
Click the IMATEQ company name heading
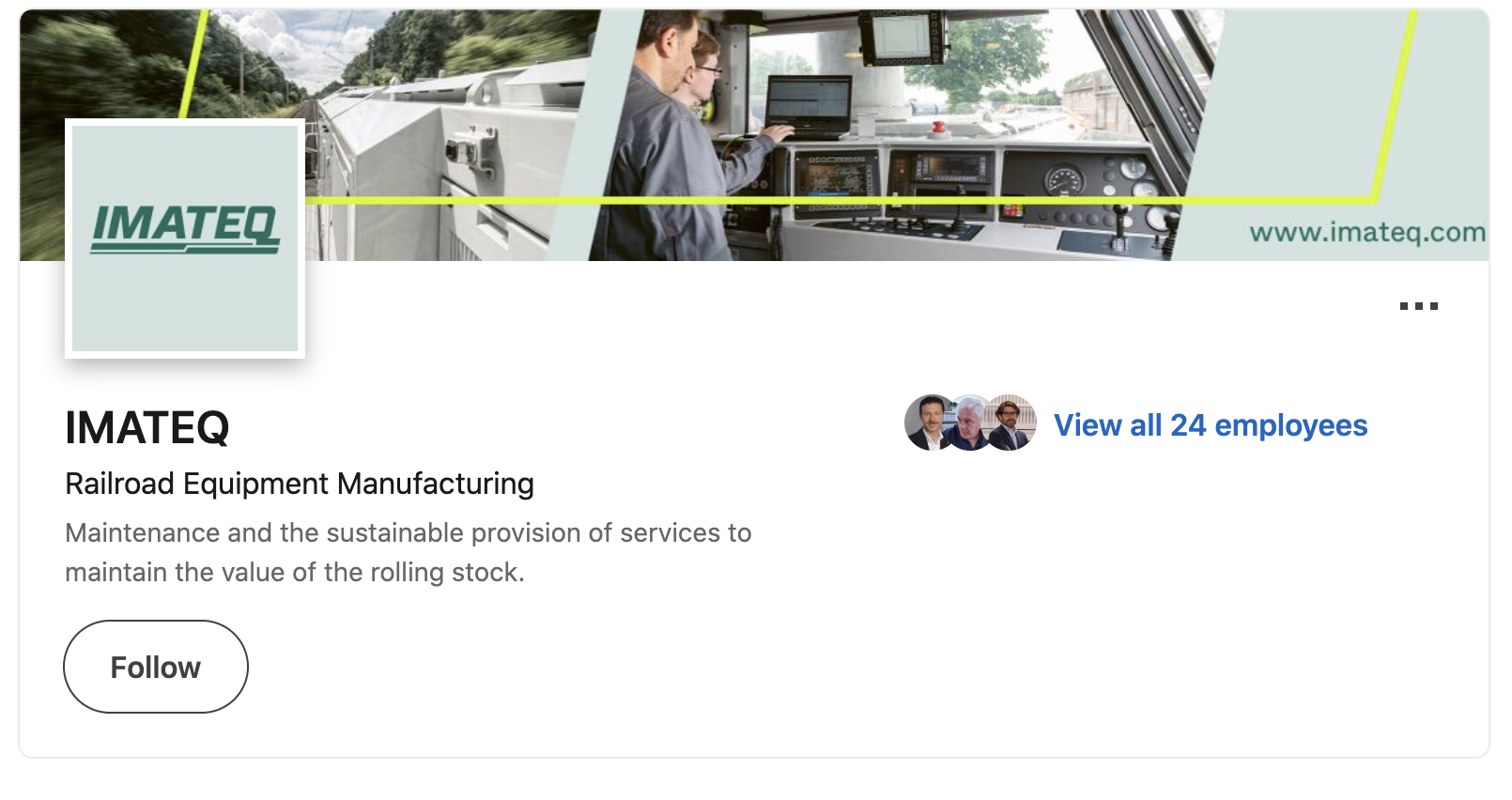147,428
